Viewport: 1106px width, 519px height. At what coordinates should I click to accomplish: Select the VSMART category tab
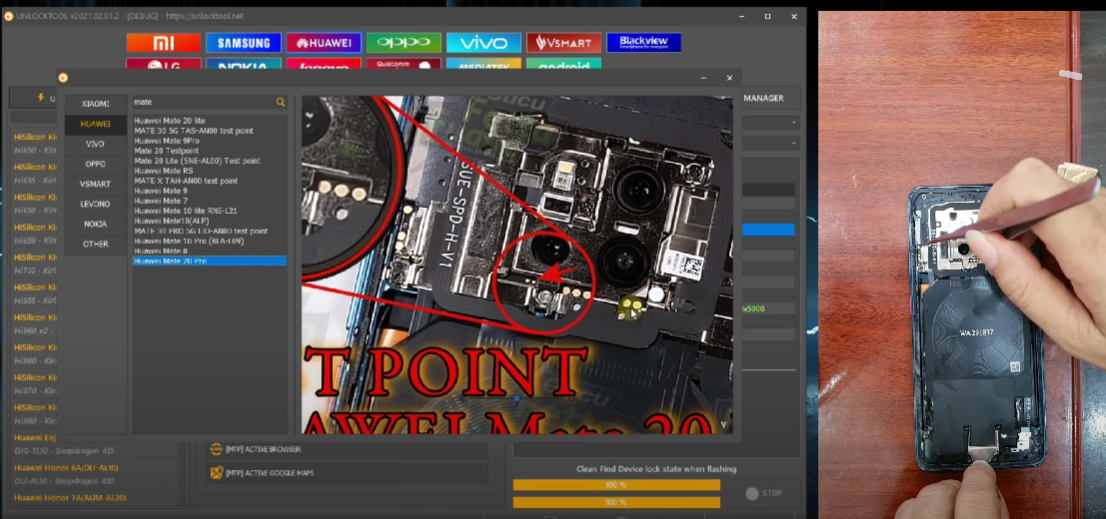click(96, 184)
